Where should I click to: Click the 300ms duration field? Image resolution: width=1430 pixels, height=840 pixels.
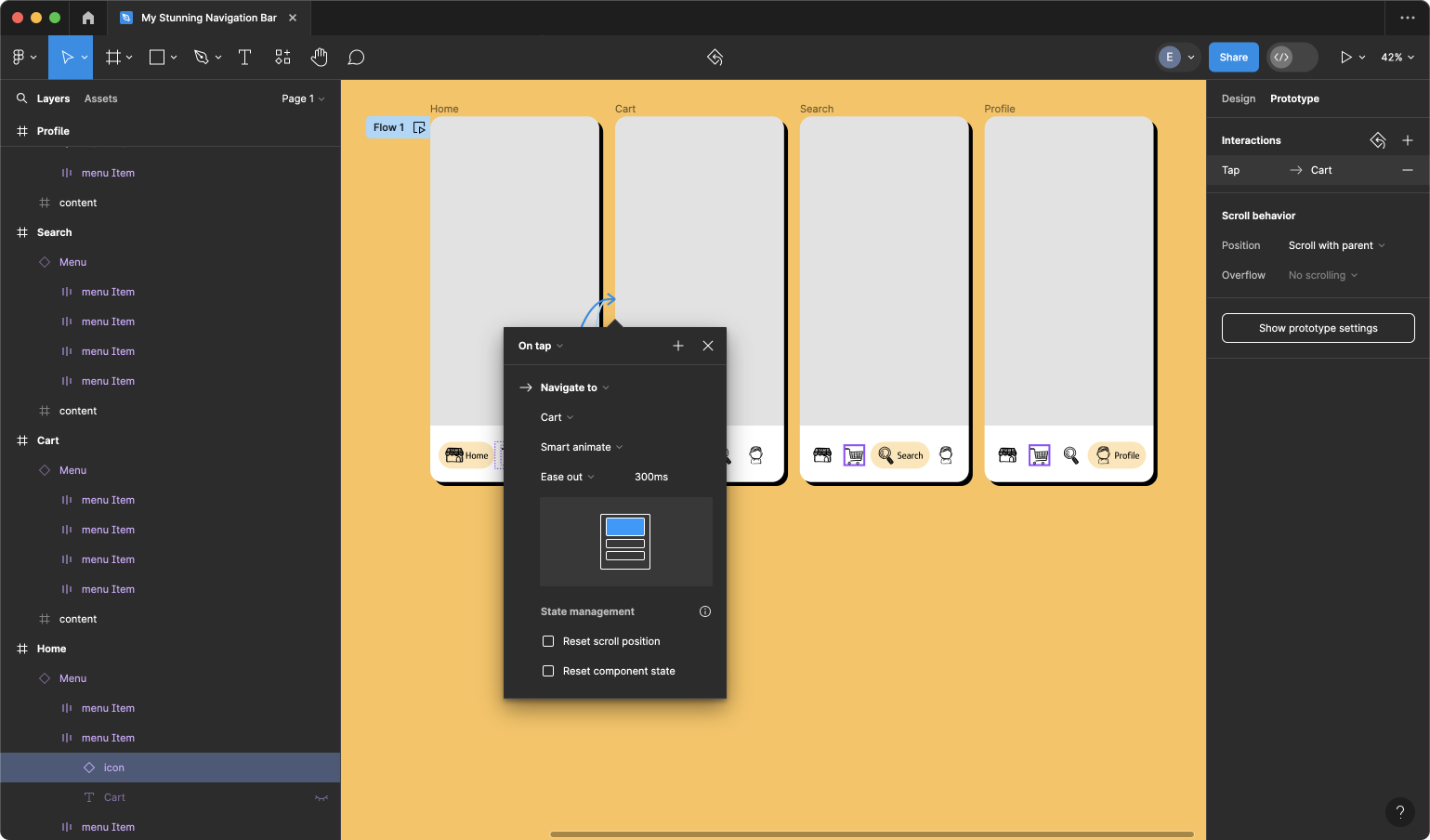click(x=650, y=477)
